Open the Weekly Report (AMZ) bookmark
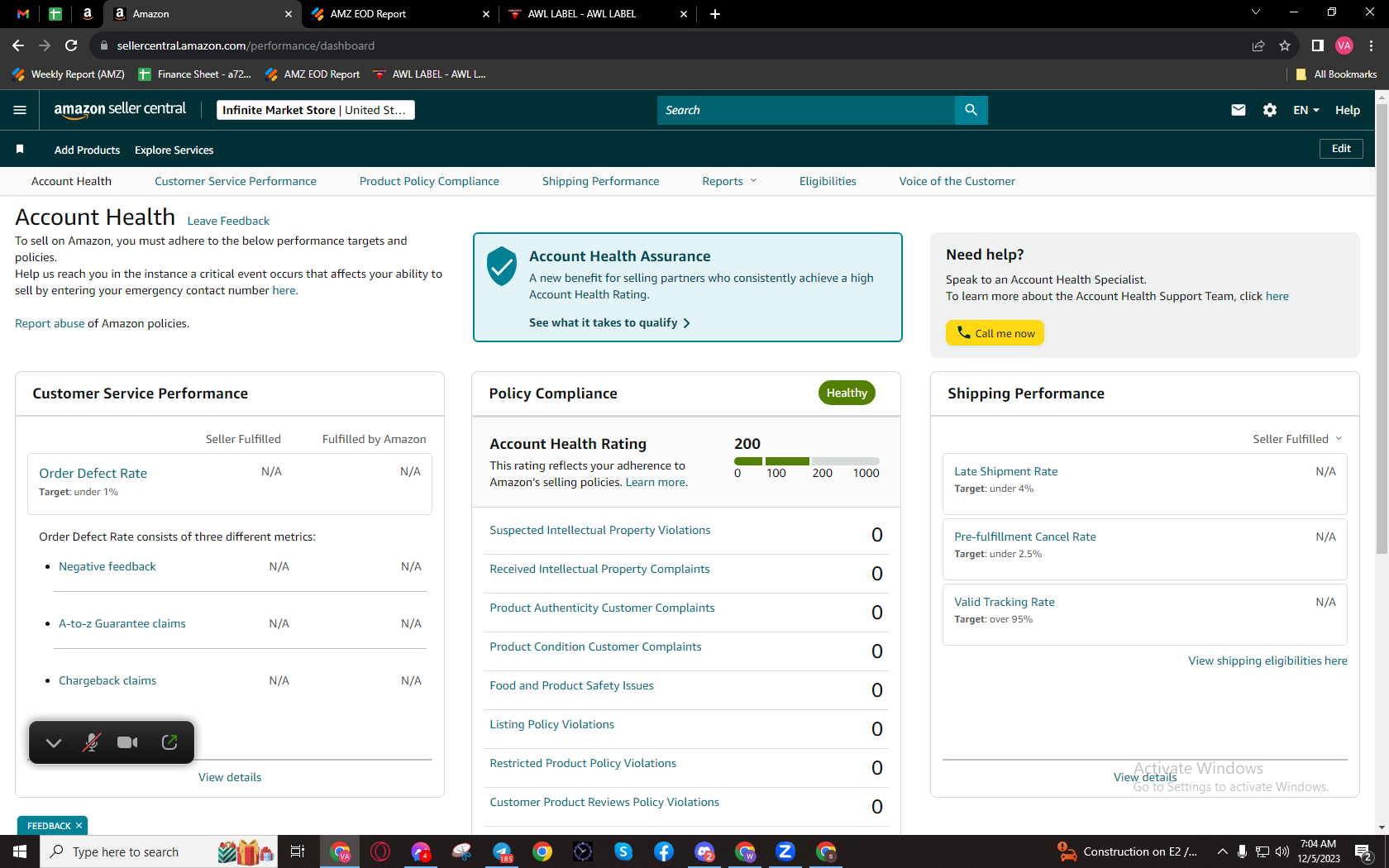Image resolution: width=1389 pixels, height=868 pixels. coord(69,74)
